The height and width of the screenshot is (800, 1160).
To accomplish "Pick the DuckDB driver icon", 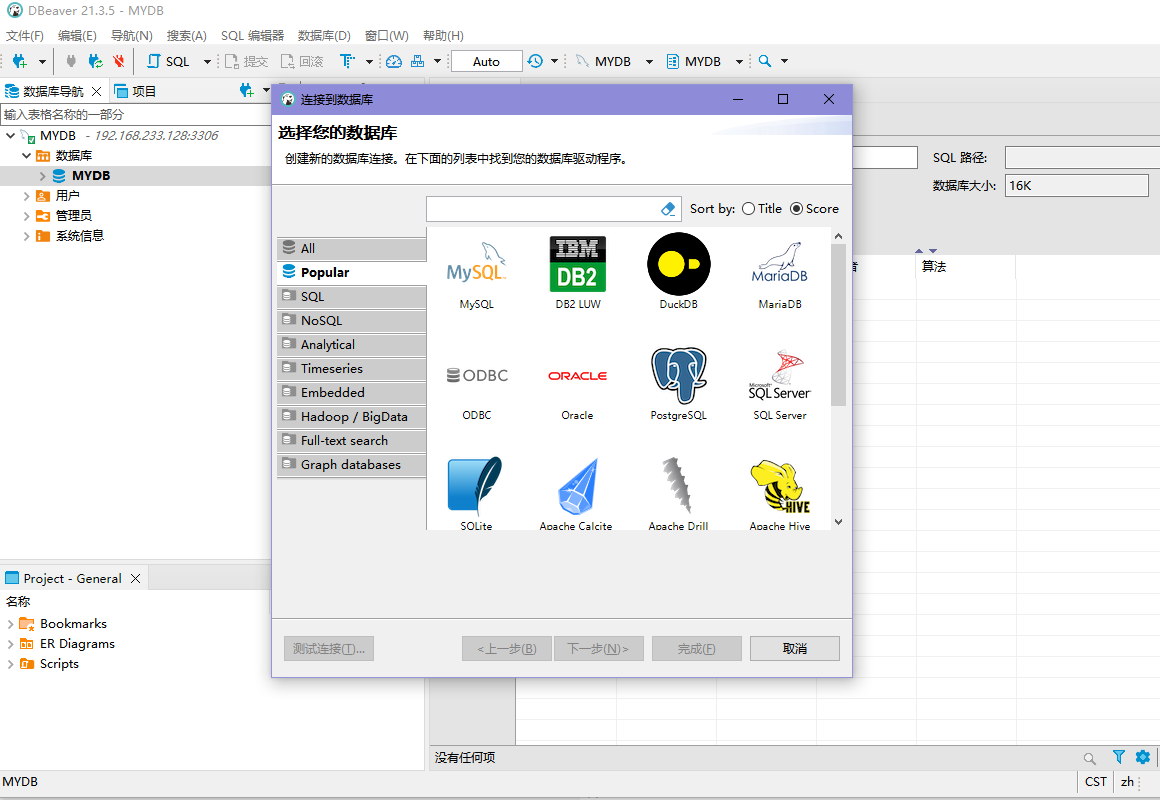I will (678, 264).
